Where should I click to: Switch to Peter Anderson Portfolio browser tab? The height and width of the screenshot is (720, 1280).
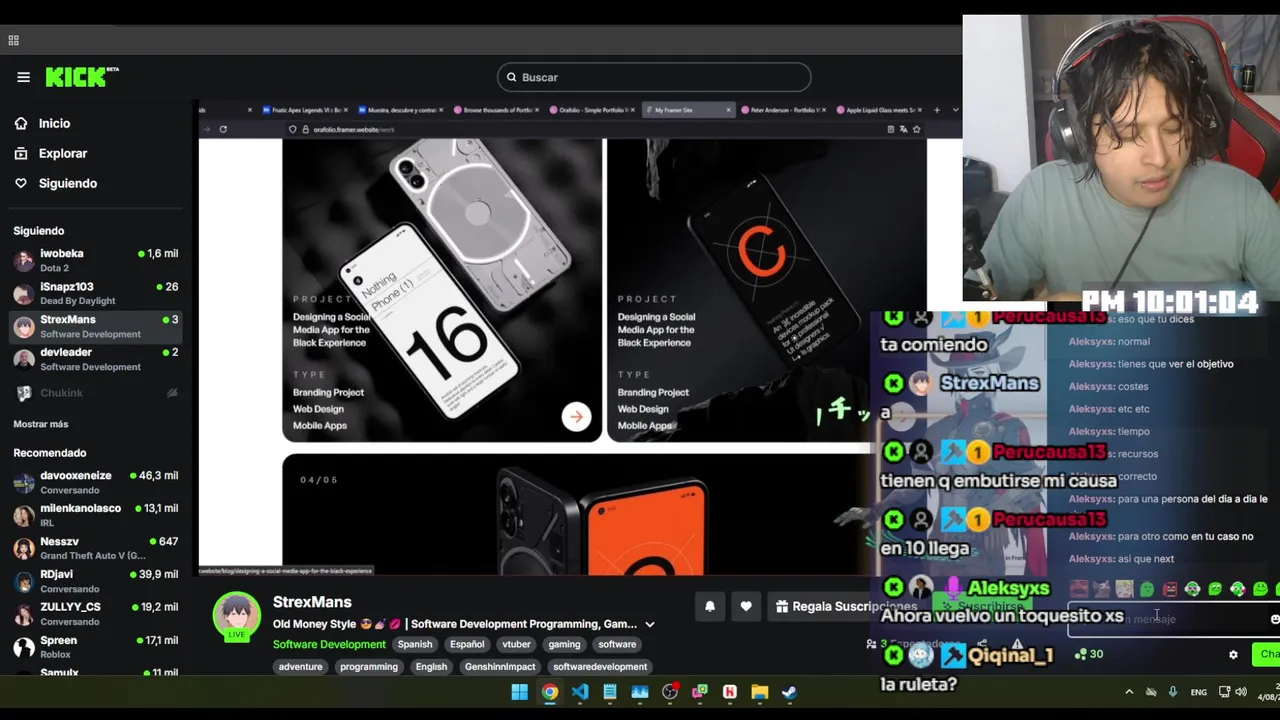click(x=784, y=110)
